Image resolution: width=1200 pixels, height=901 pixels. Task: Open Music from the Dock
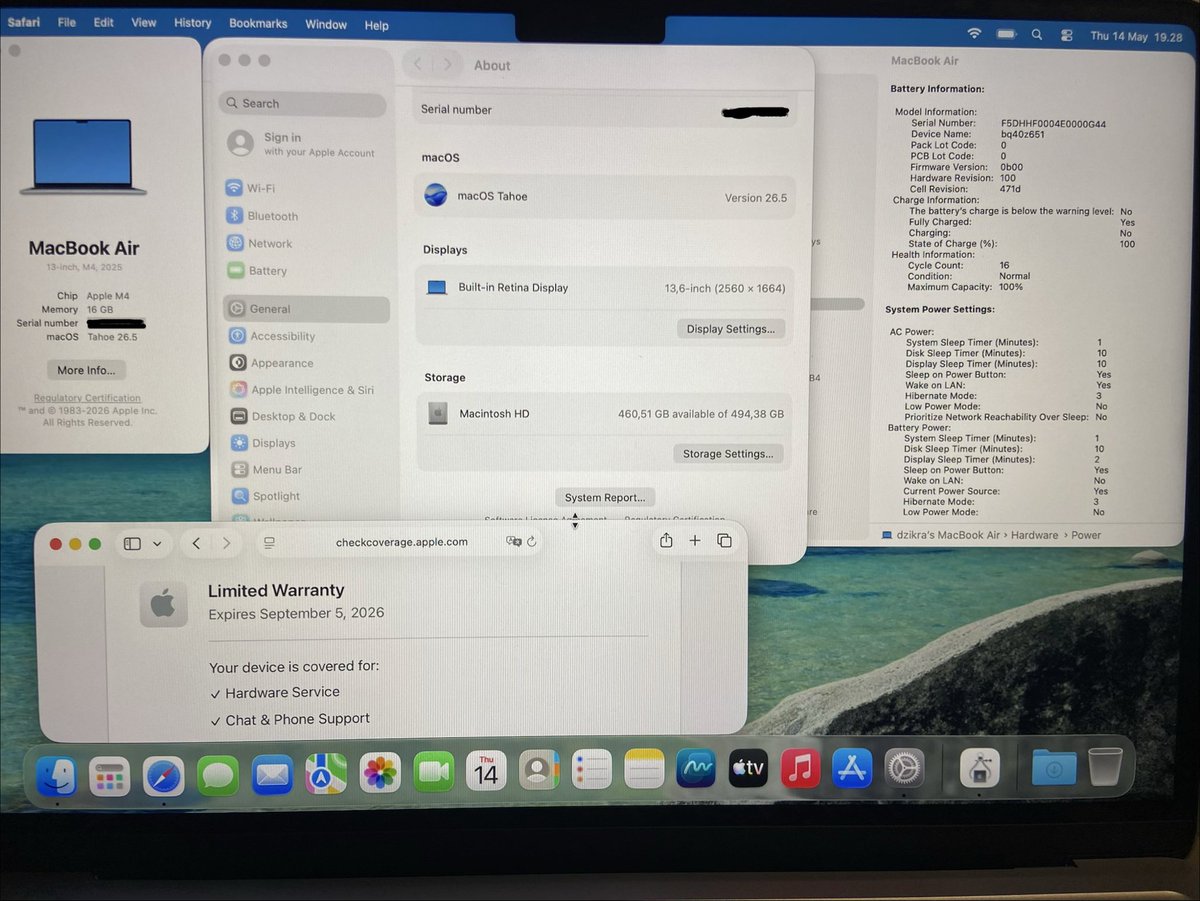[x=801, y=768]
